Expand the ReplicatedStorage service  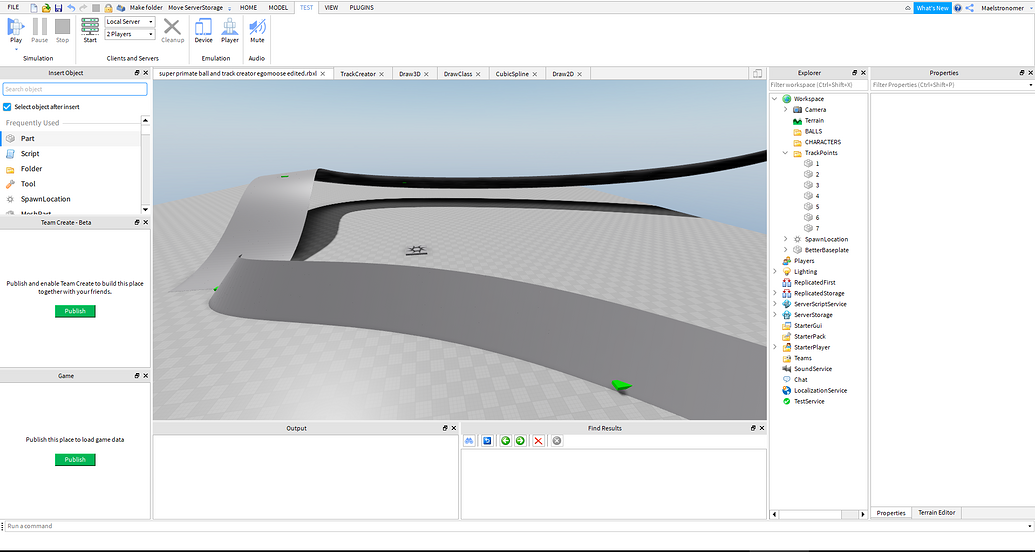[x=774, y=293]
